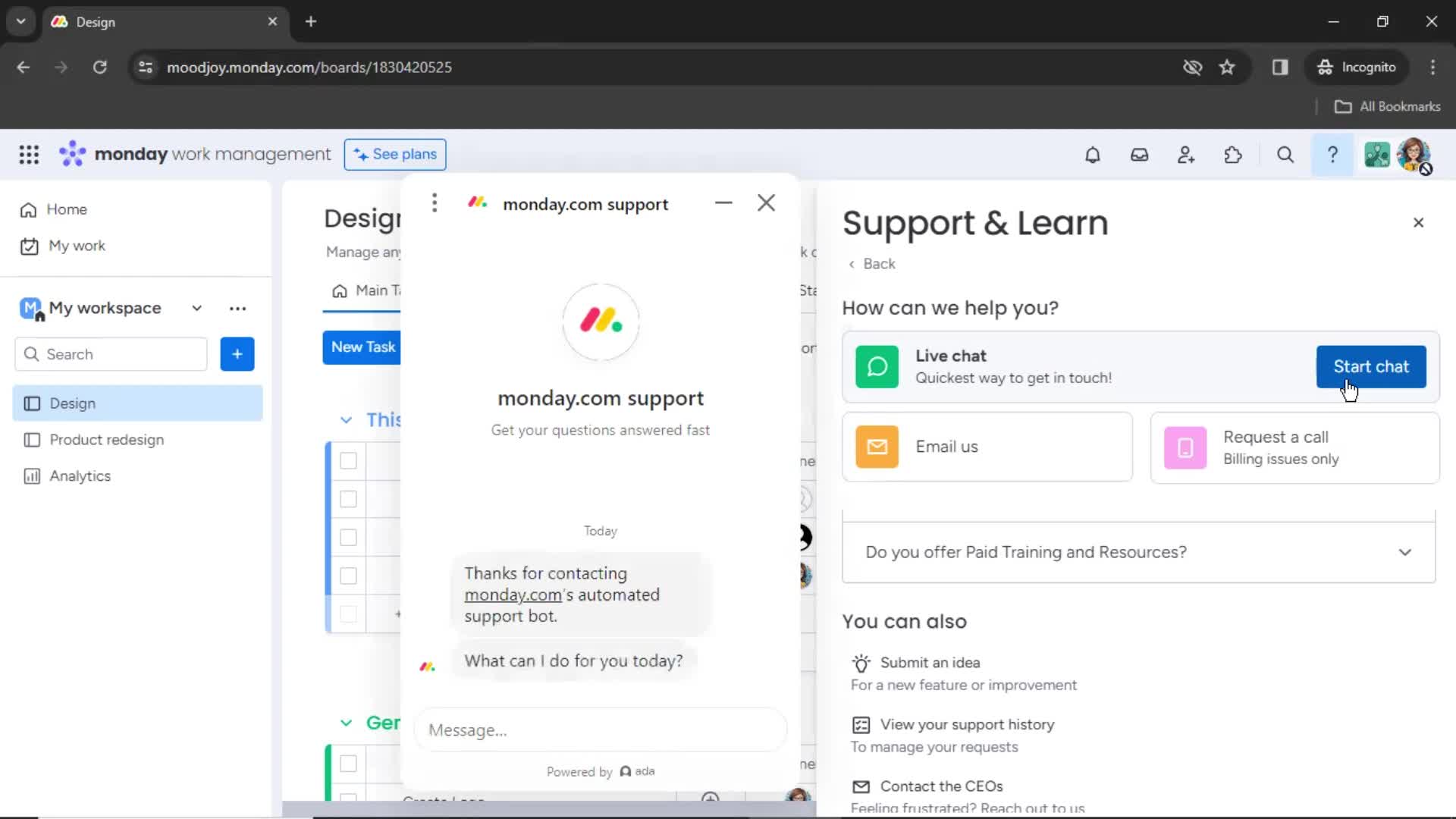The height and width of the screenshot is (819, 1456).
Task: Open View your support history link
Action: coord(967,725)
